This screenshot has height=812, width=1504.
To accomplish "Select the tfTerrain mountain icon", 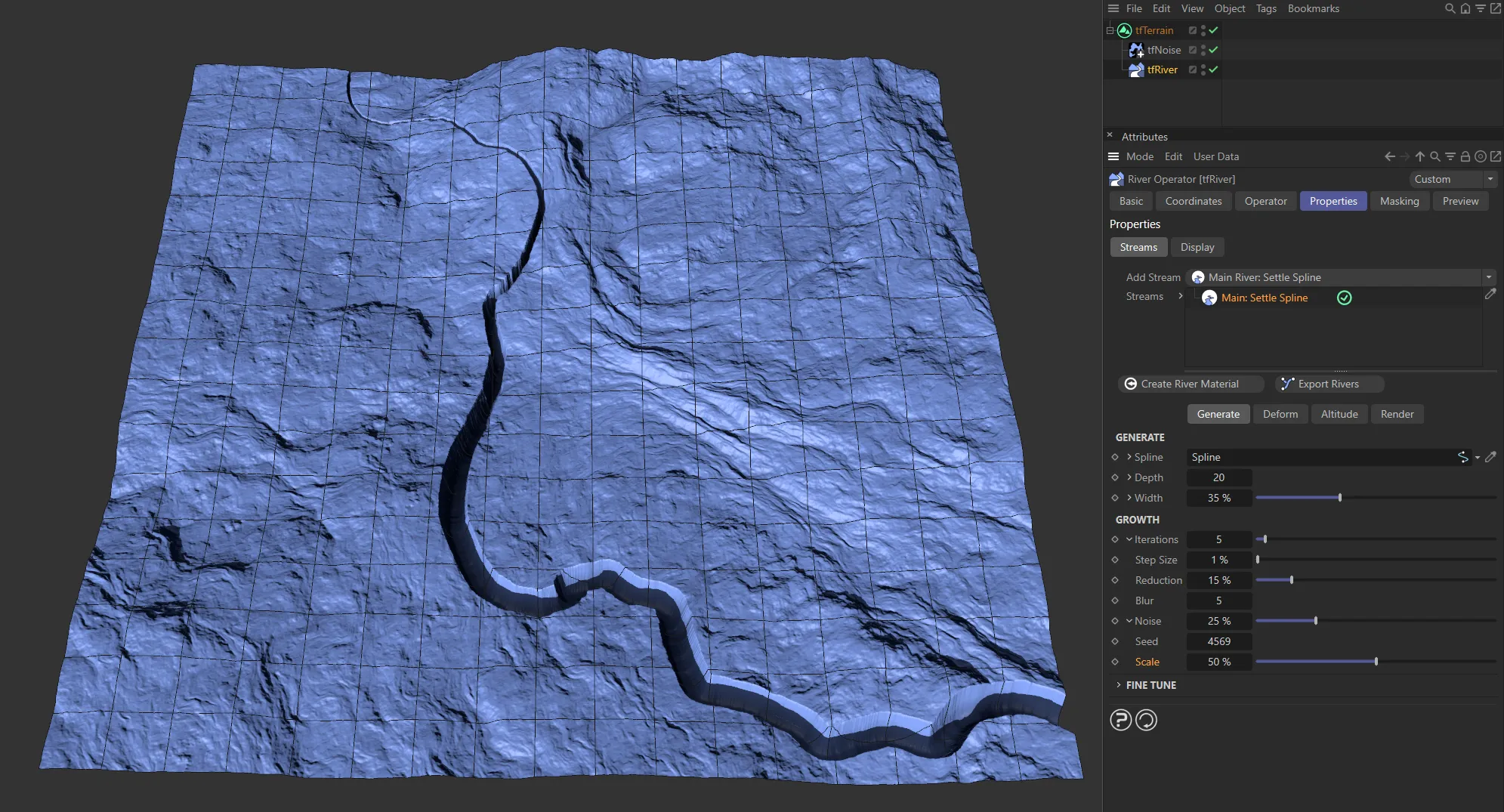I will pos(1125,30).
